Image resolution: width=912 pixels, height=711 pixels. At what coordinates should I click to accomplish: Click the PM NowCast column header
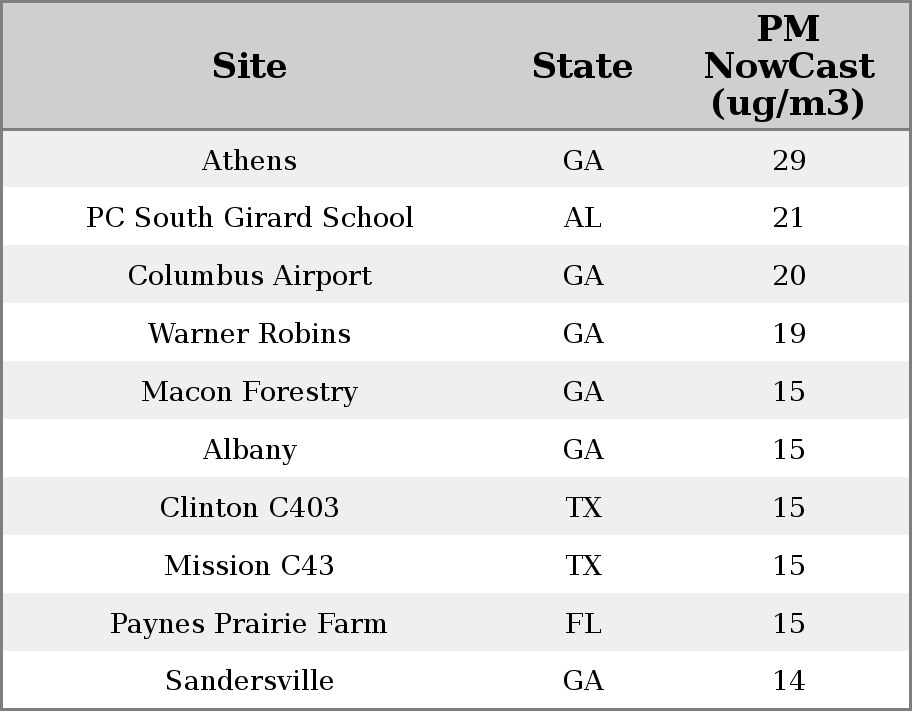click(x=788, y=66)
